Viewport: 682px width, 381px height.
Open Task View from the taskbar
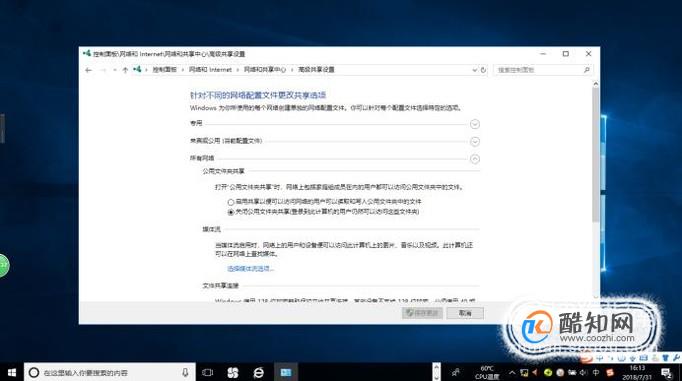point(208,373)
